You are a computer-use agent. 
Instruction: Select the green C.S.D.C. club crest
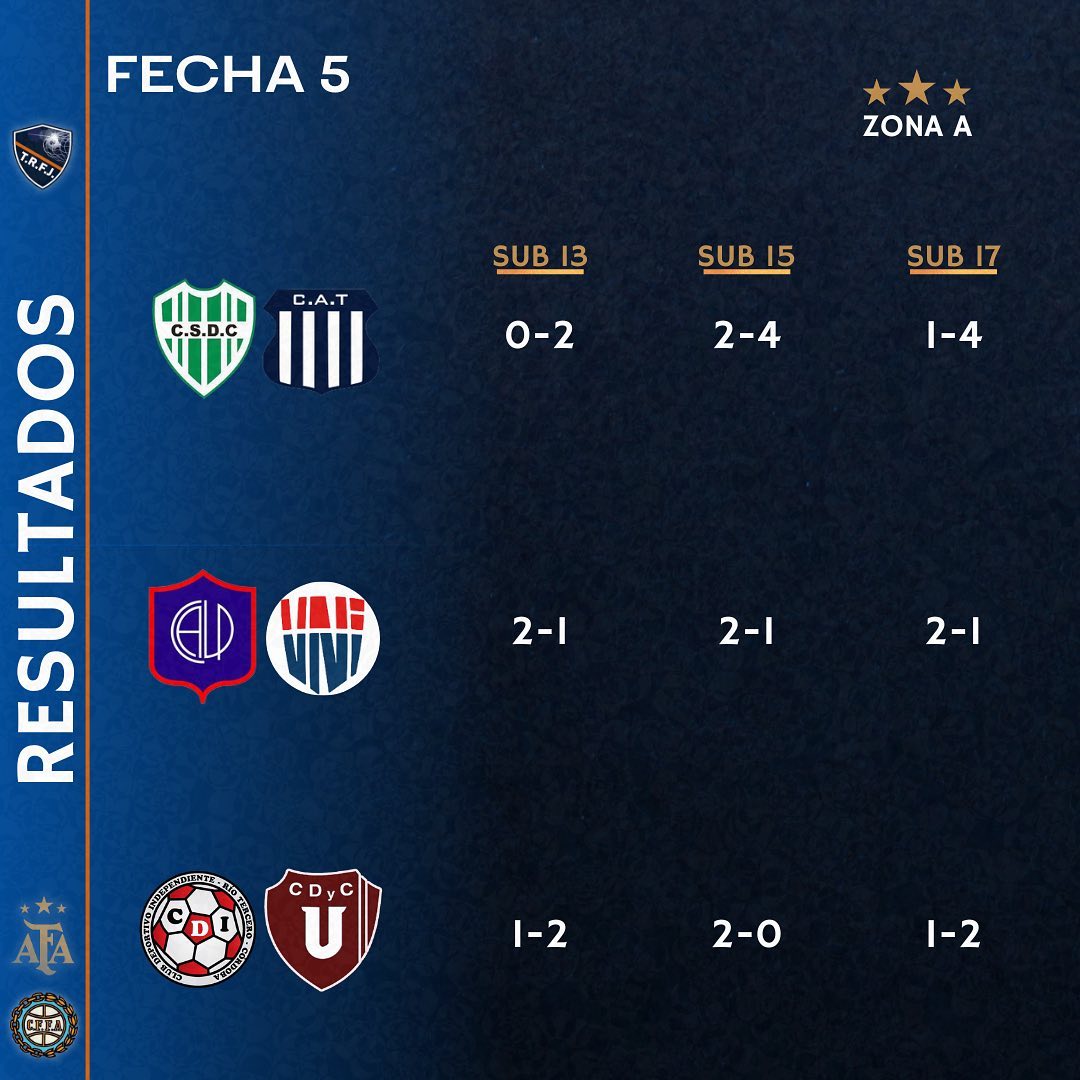pos(205,338)
